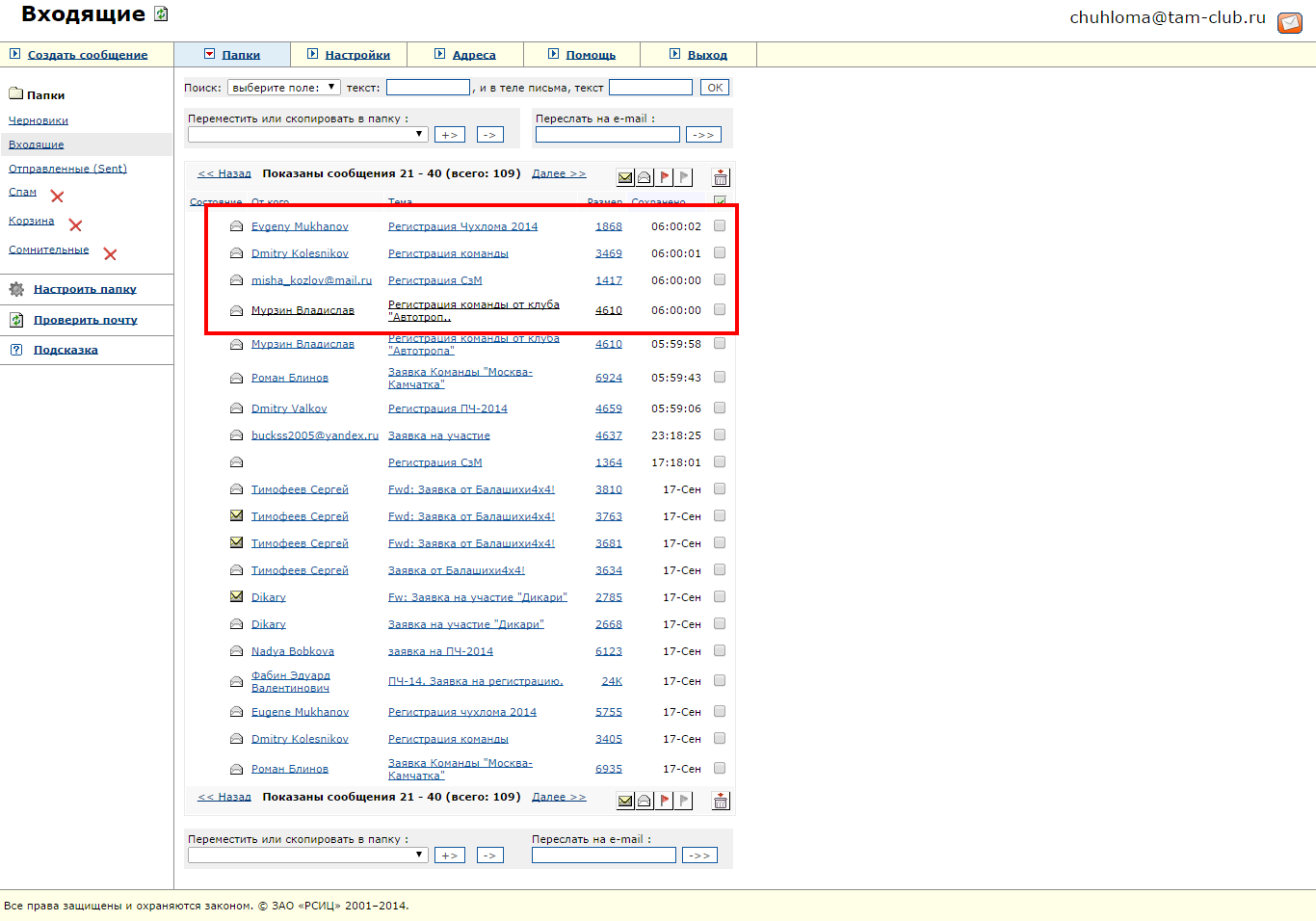Tick the checkbox for Evgeny Mukhanov's message
The height and width of the screenshot is (921, 1316).
720,225
